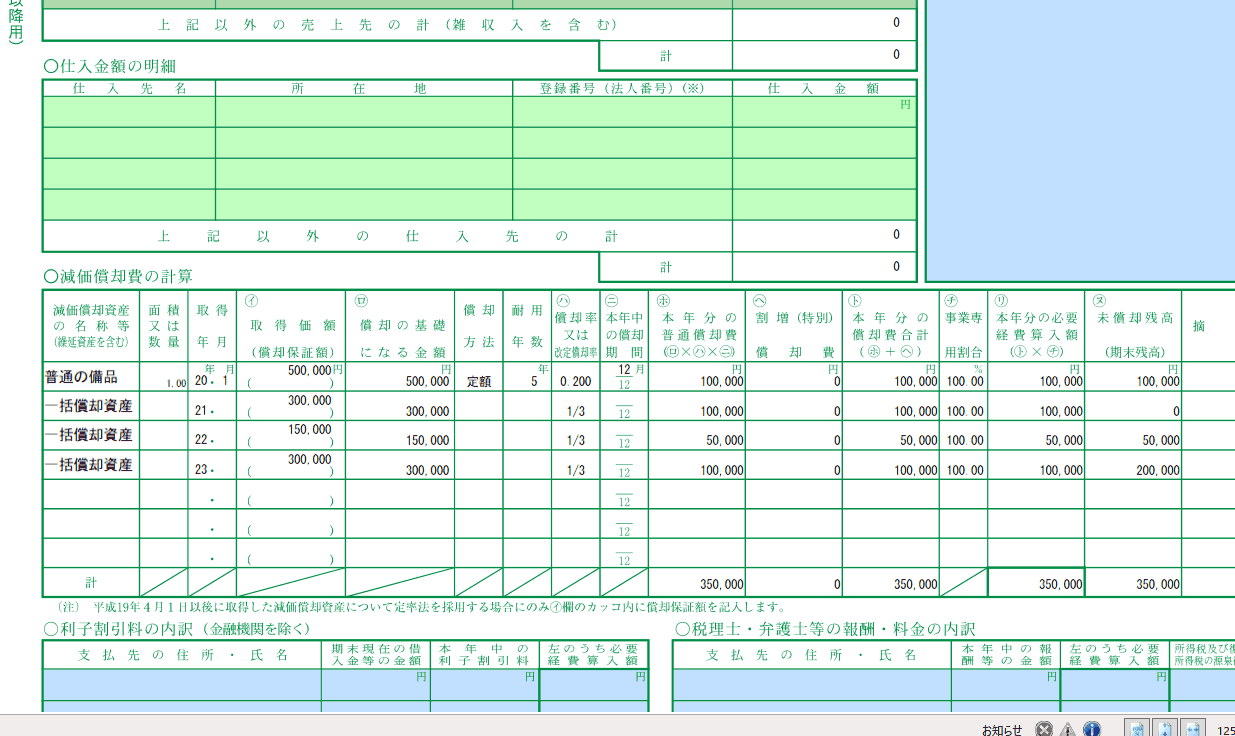This screenshot has width=1235, height=736.
Task: Click the 耐用年数 cell showing 5
Action: tap(527, 376)
